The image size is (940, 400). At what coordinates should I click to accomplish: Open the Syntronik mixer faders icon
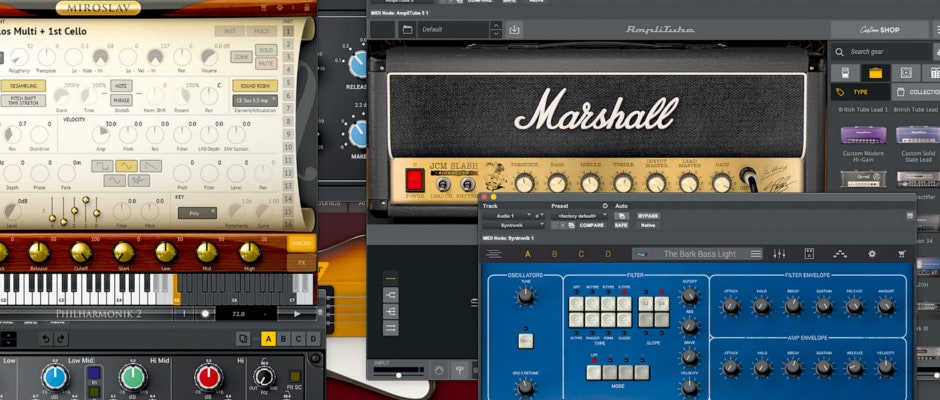779,254
